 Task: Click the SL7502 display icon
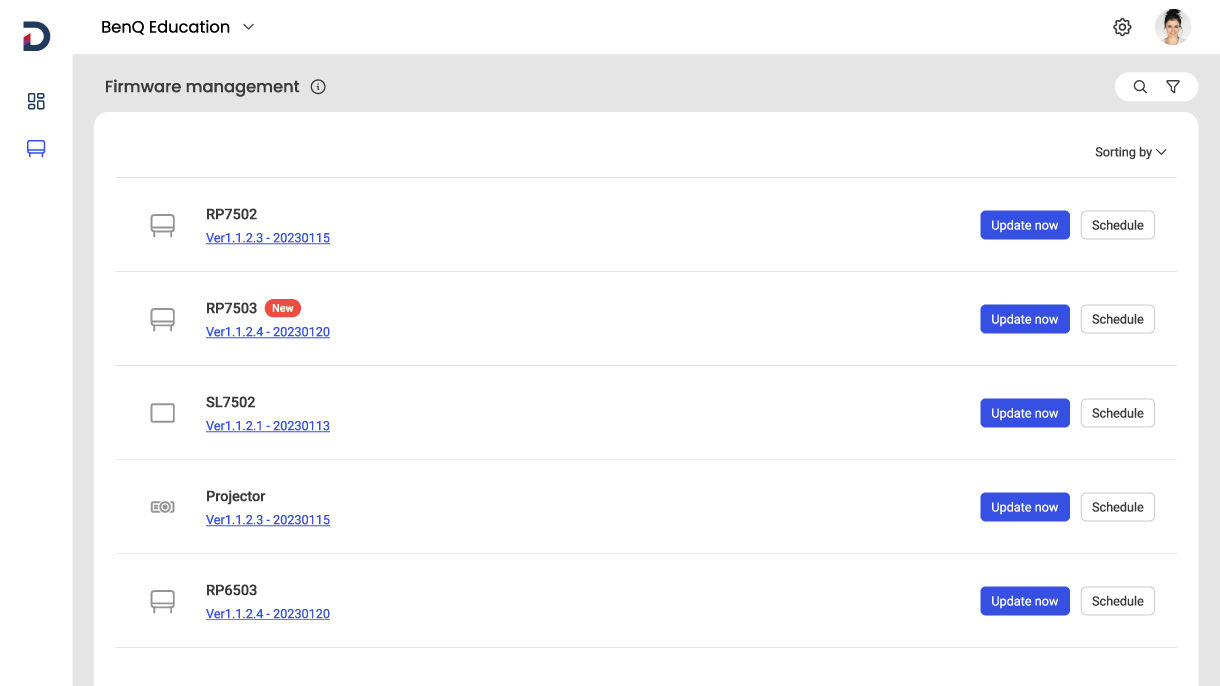(162, 413)
